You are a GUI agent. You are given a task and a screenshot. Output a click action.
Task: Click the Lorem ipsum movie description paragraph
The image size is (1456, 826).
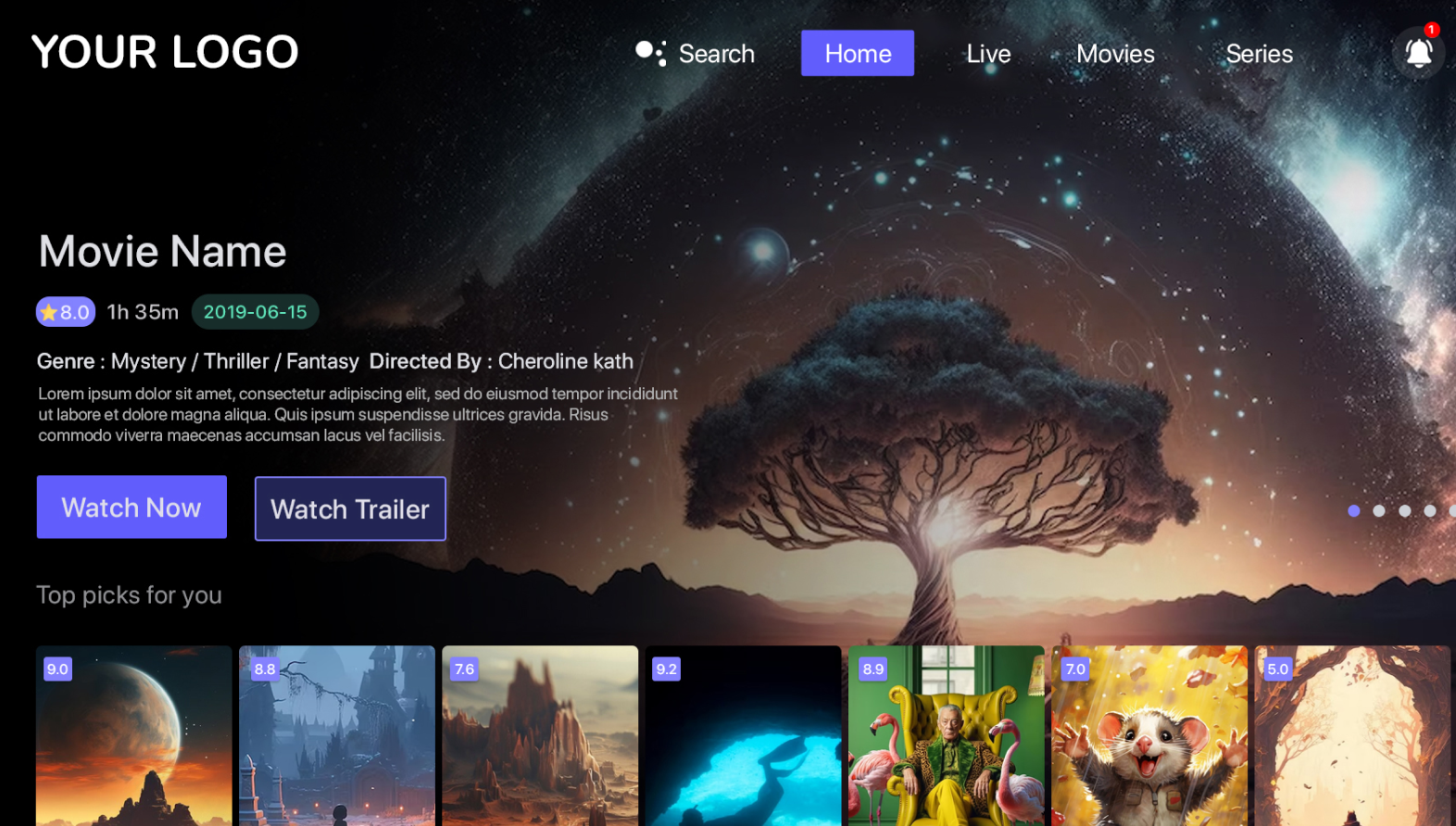358,414
